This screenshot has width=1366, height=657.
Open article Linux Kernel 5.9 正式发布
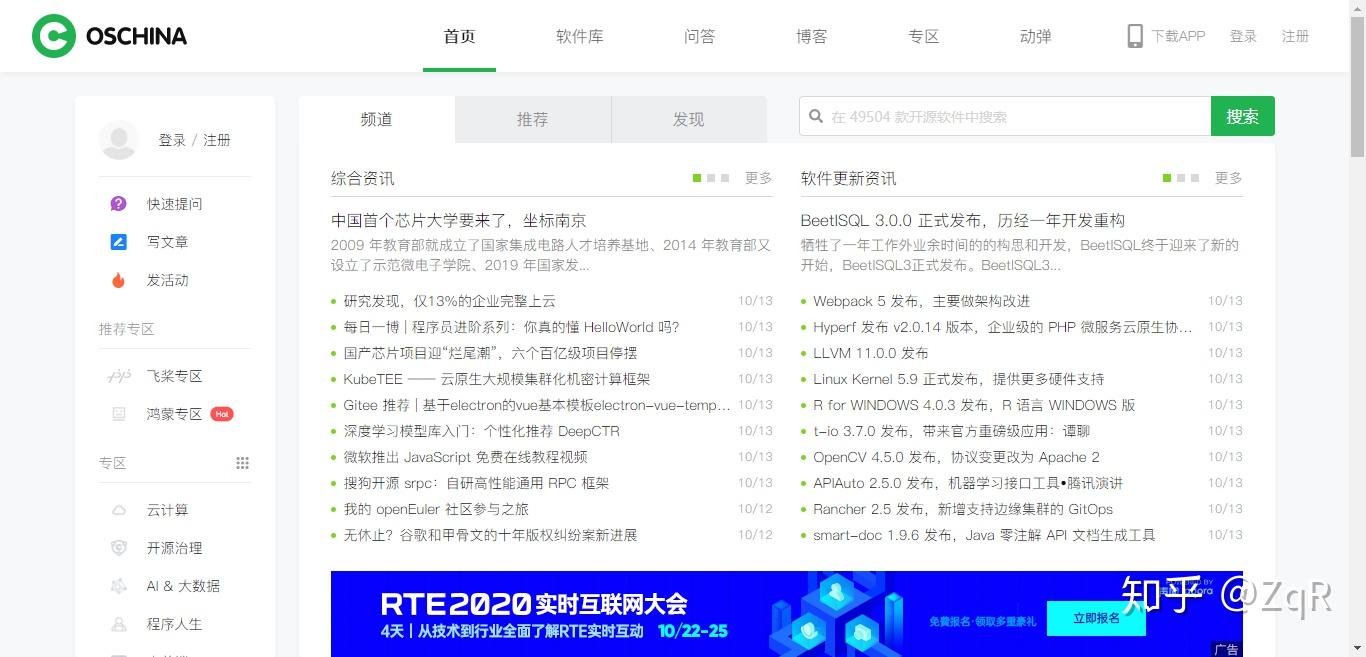tap(959, 379)
